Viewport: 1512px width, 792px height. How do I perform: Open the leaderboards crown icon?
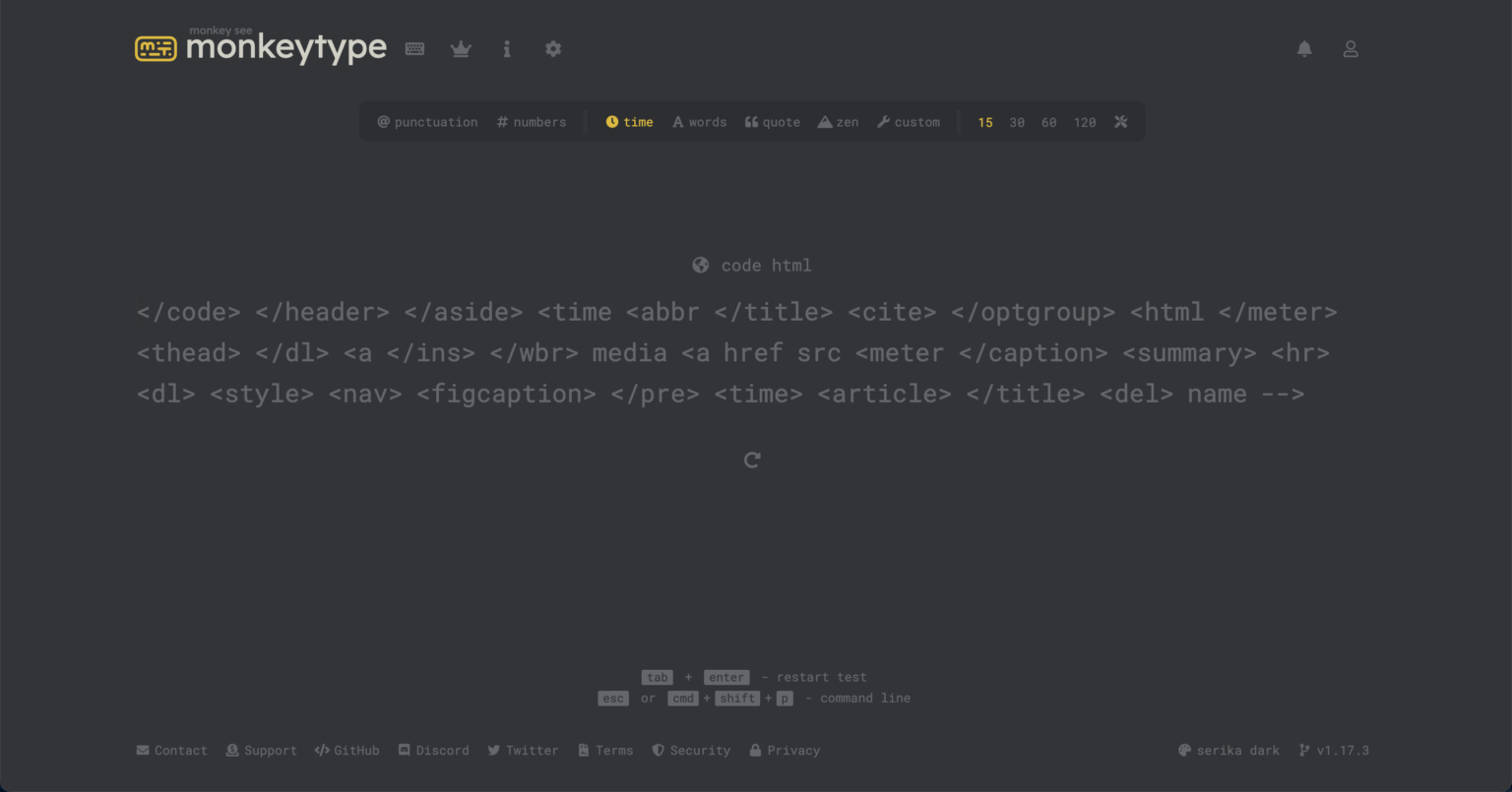(461, 49)
